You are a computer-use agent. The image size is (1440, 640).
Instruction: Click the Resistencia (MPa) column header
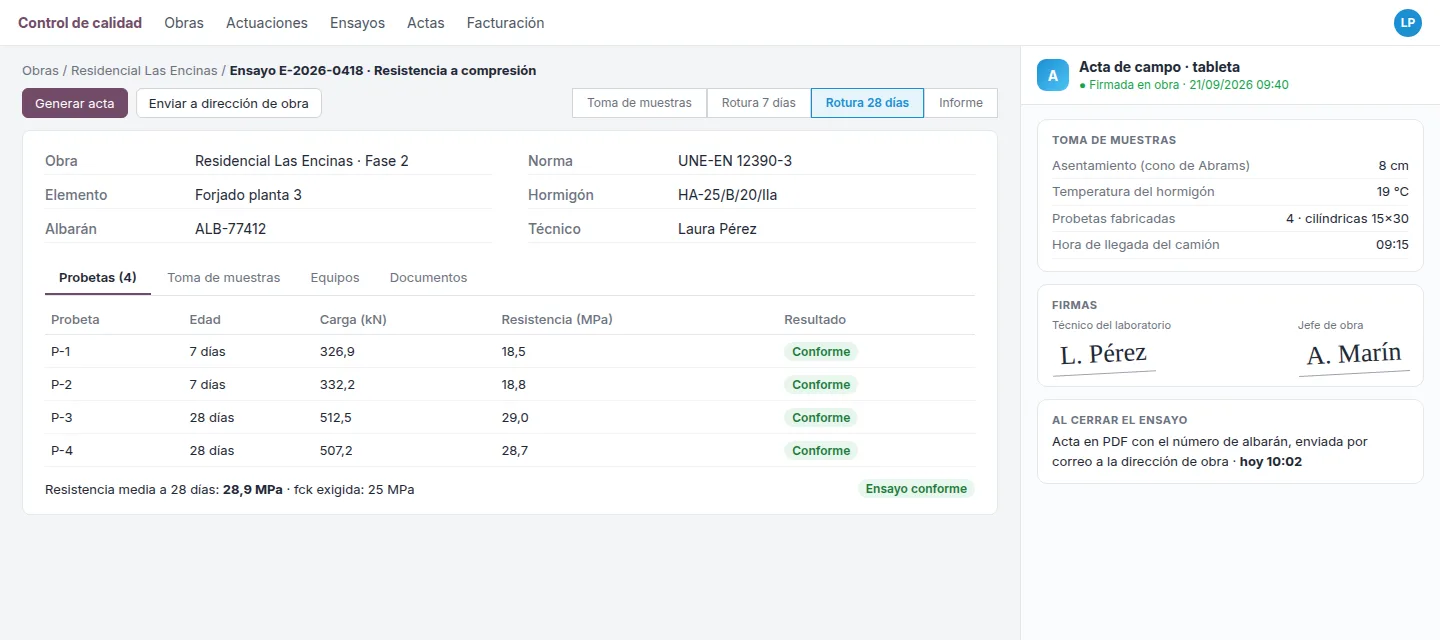tap(557, 320)
